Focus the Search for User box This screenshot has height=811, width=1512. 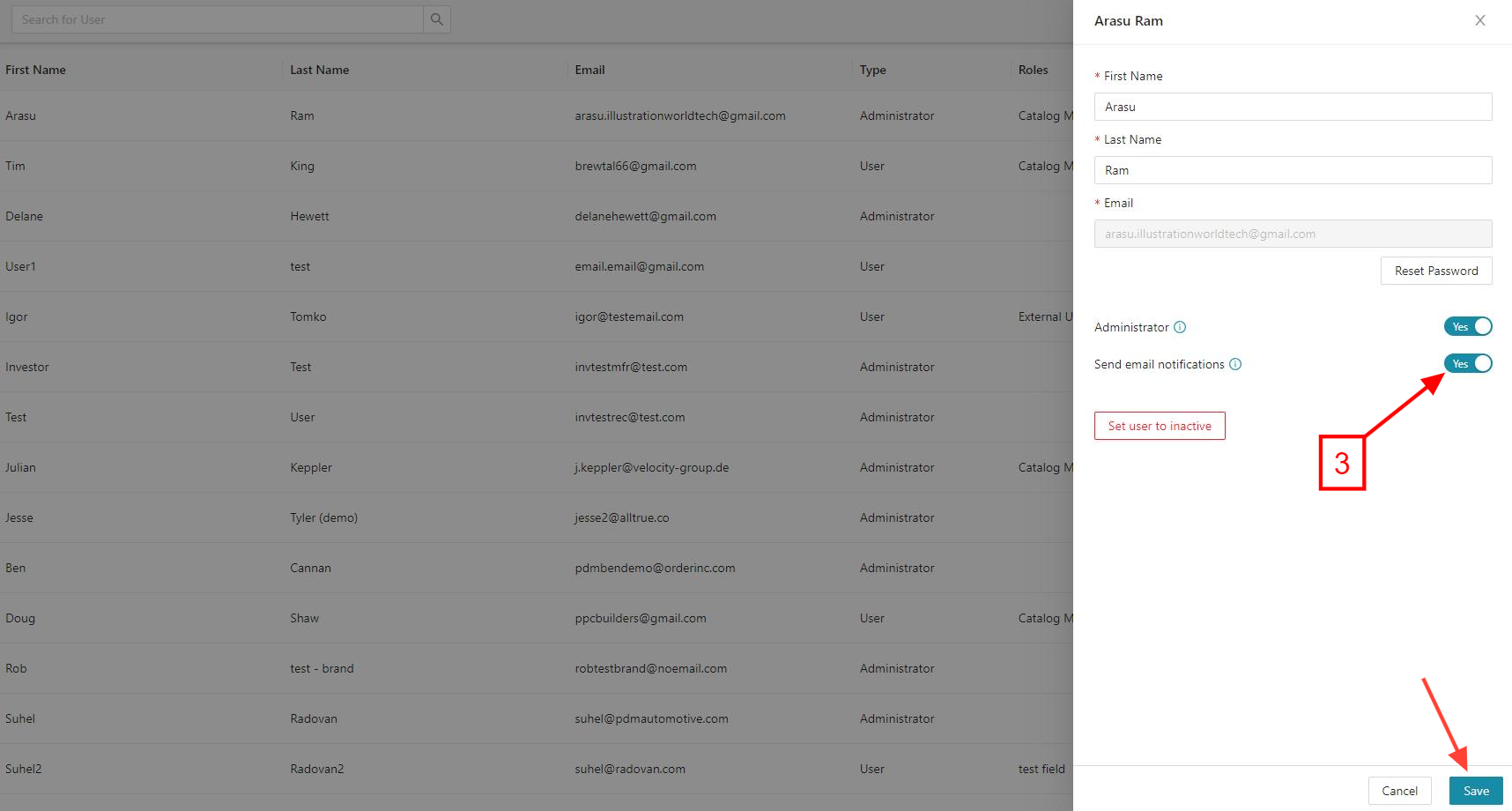point(218,19)
